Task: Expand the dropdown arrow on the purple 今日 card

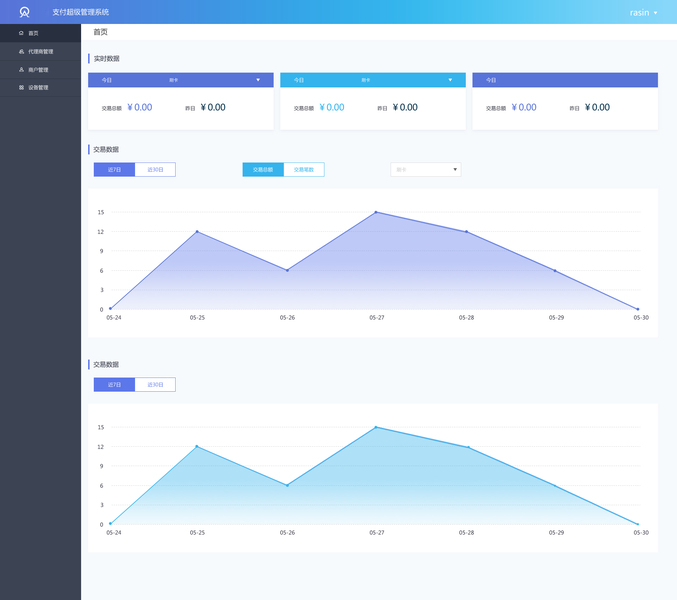Action: pos(258,80)
